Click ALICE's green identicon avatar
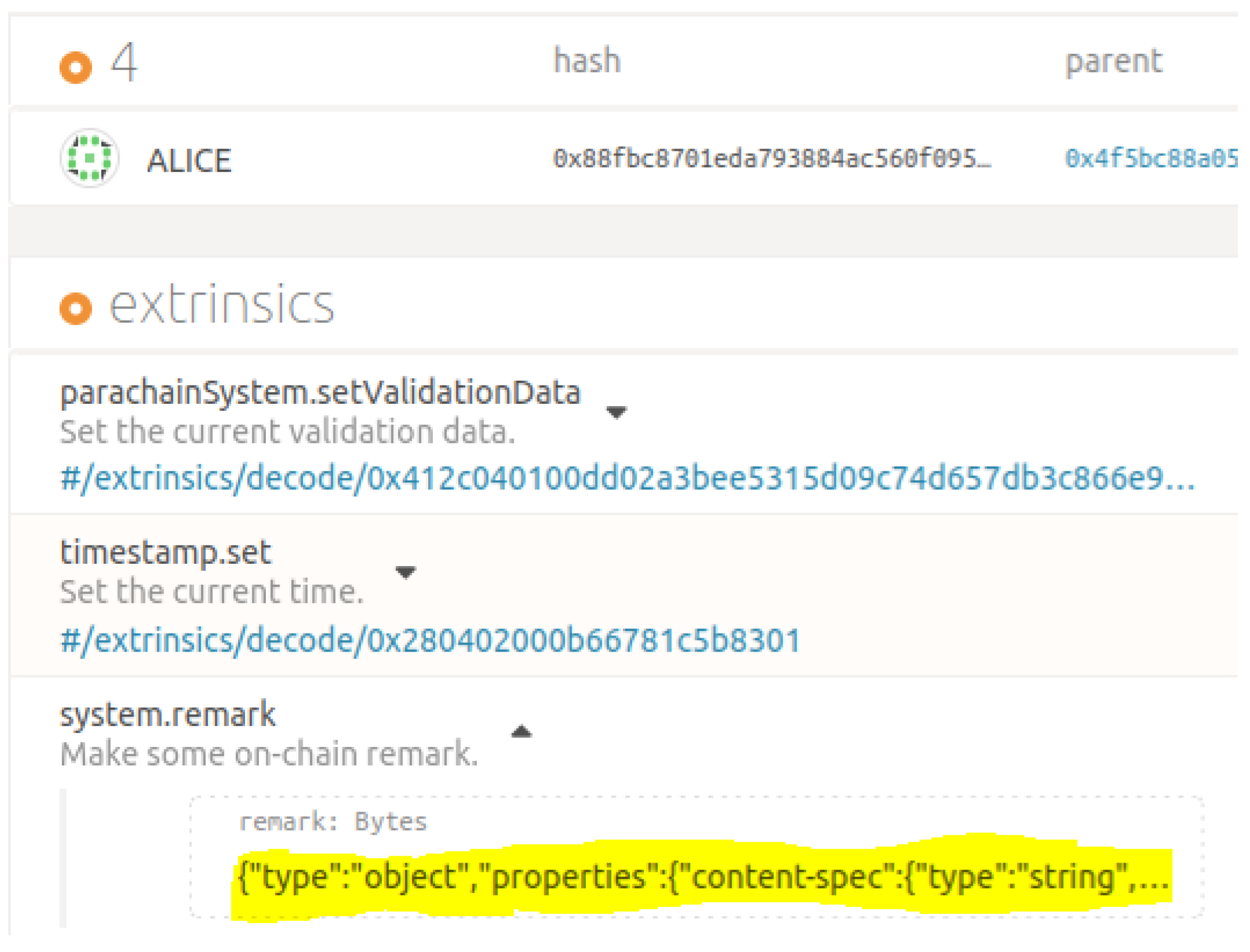Viewport: 1250px width, 952px height. (90, 158)
